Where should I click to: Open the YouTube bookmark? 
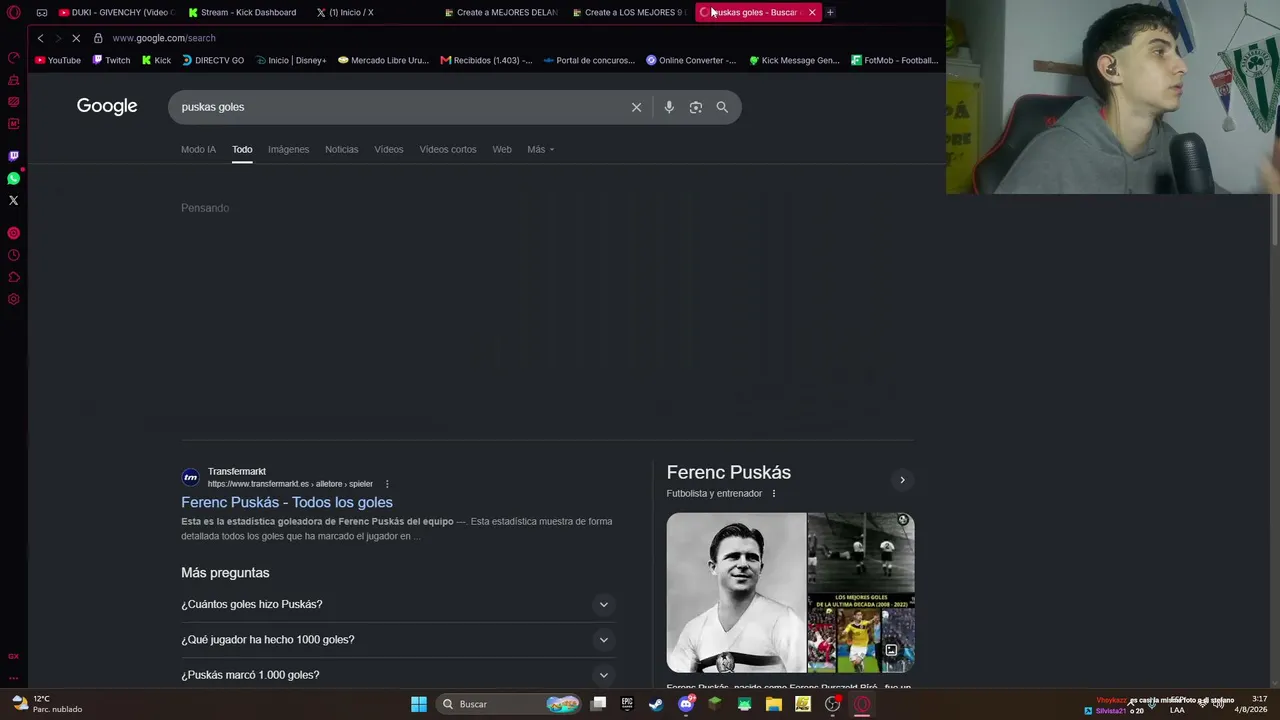click(58, 60)
